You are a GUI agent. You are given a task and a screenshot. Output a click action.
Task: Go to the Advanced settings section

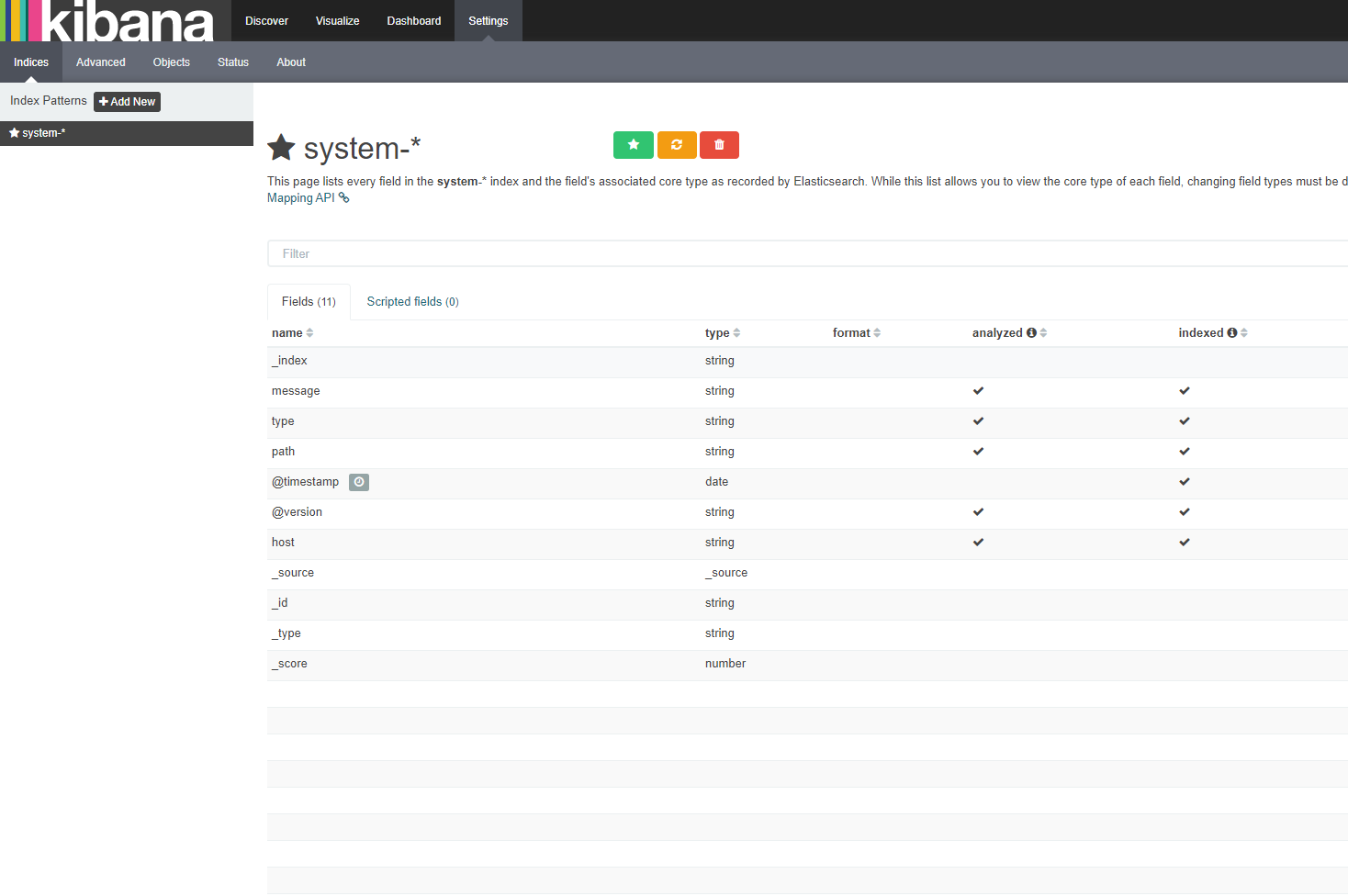(101, 62)
